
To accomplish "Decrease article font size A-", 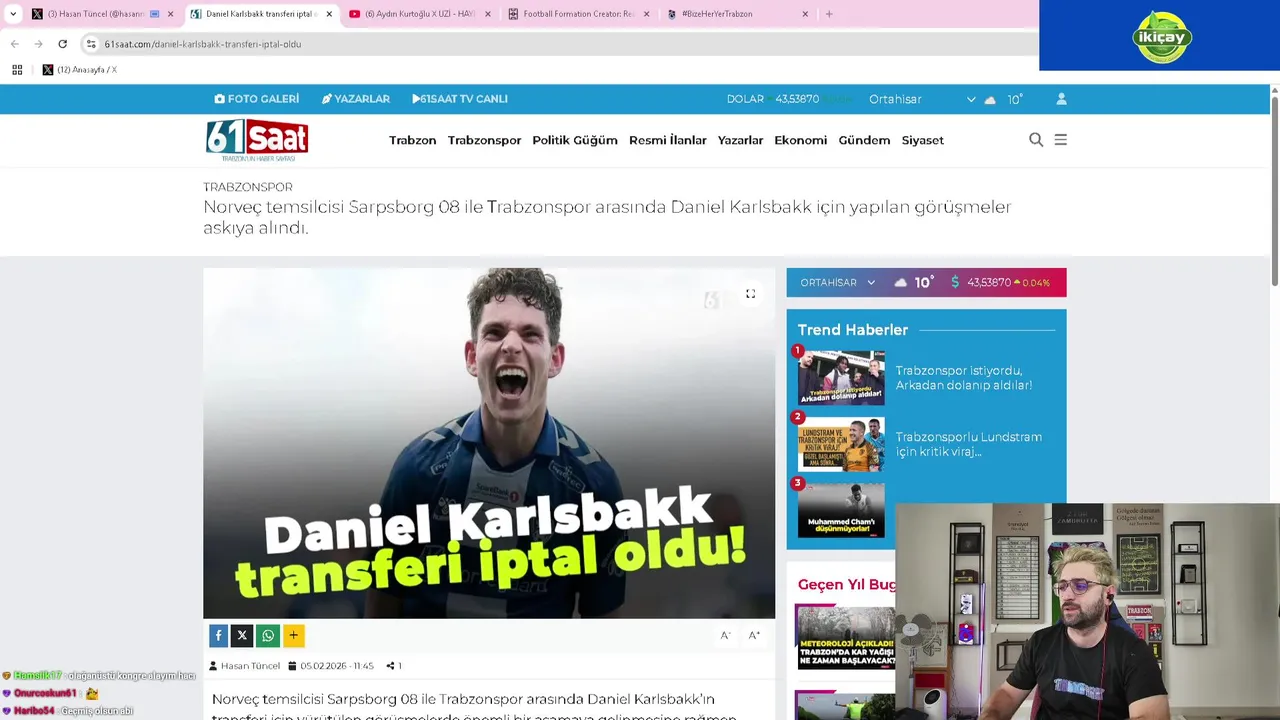I will (x=726, y=635).
